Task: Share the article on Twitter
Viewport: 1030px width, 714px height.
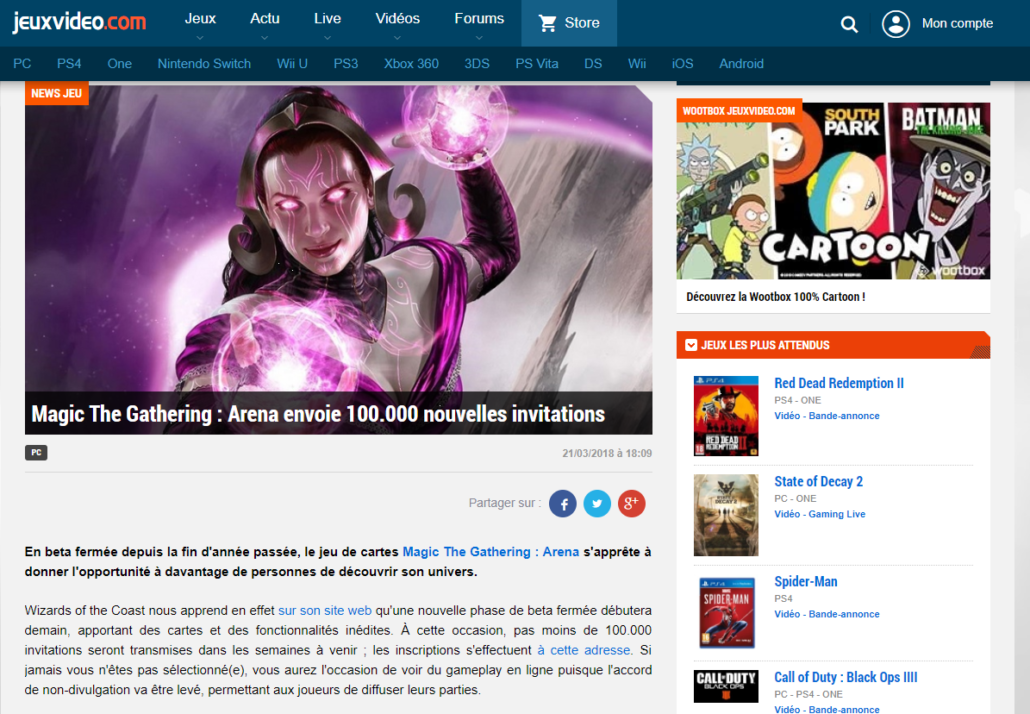Action: point(597,504)
